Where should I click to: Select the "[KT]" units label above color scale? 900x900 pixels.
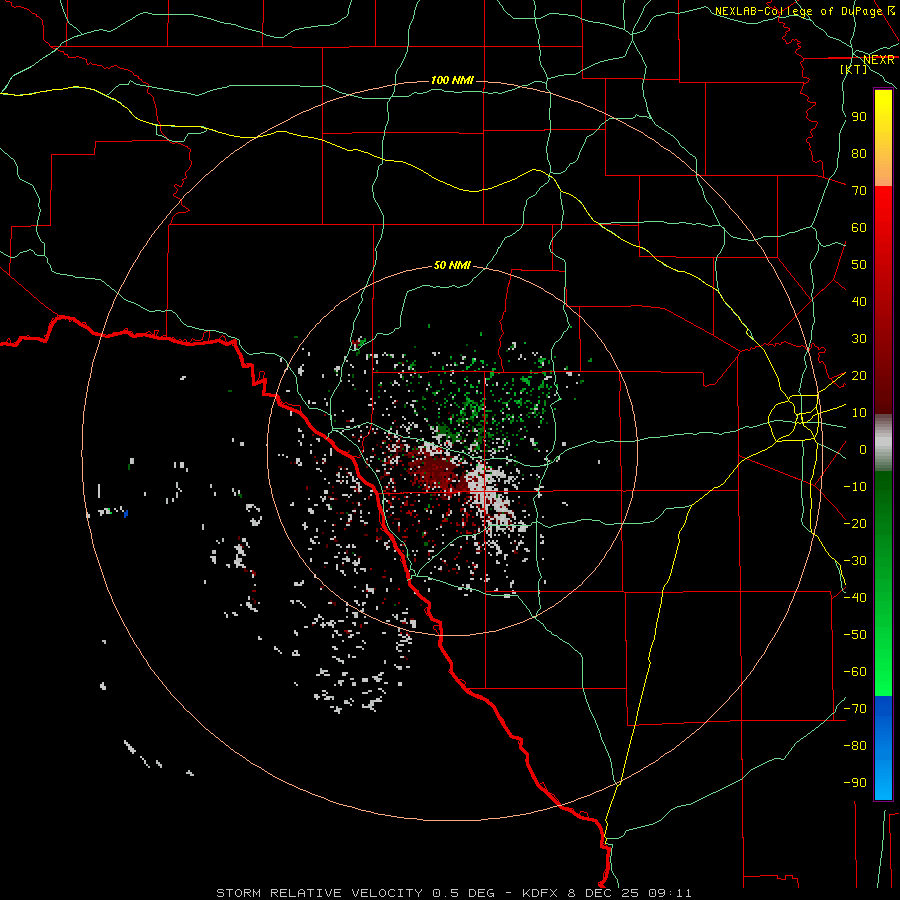(854, 69)
